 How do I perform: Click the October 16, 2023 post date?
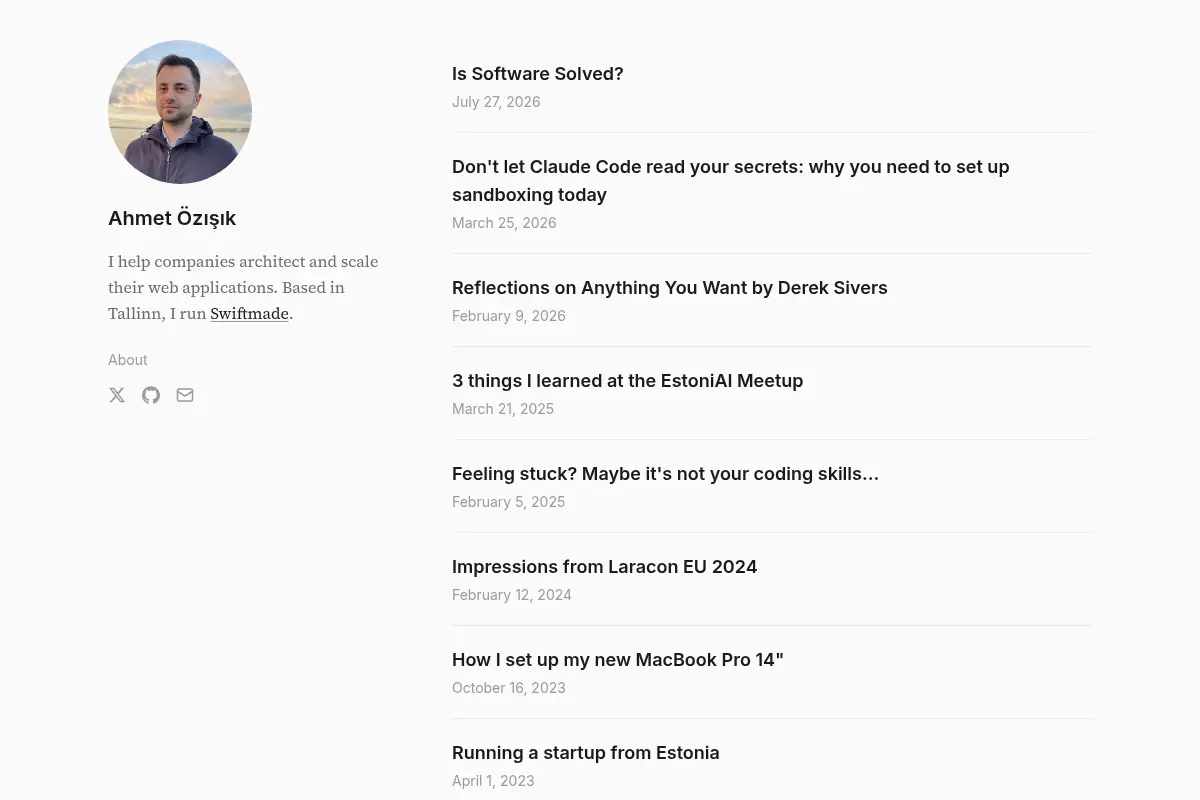tap(509, 688)
